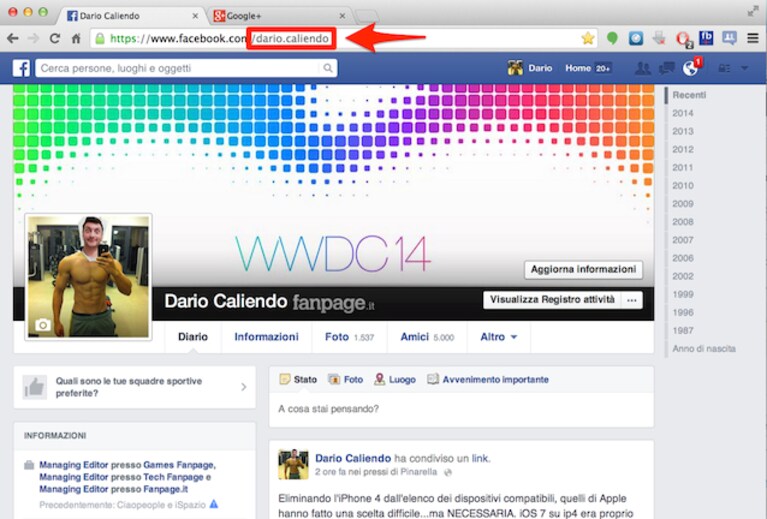767x519 pixels.
Task: Click the download arrow extension icon
Action: click(659, 38)
